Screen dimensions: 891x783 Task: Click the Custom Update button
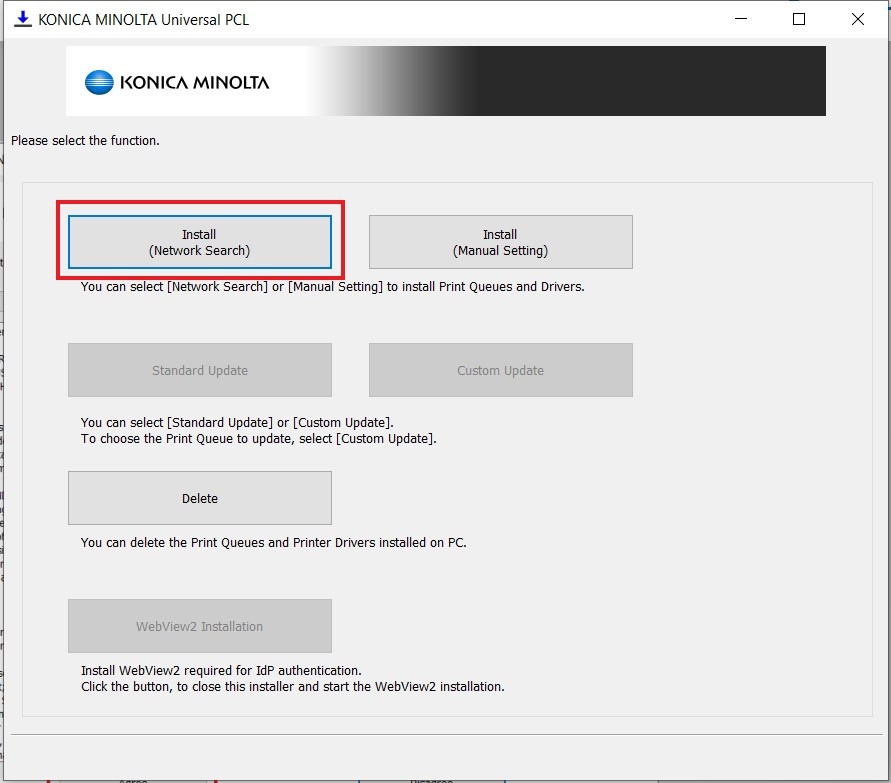point(500,369)
